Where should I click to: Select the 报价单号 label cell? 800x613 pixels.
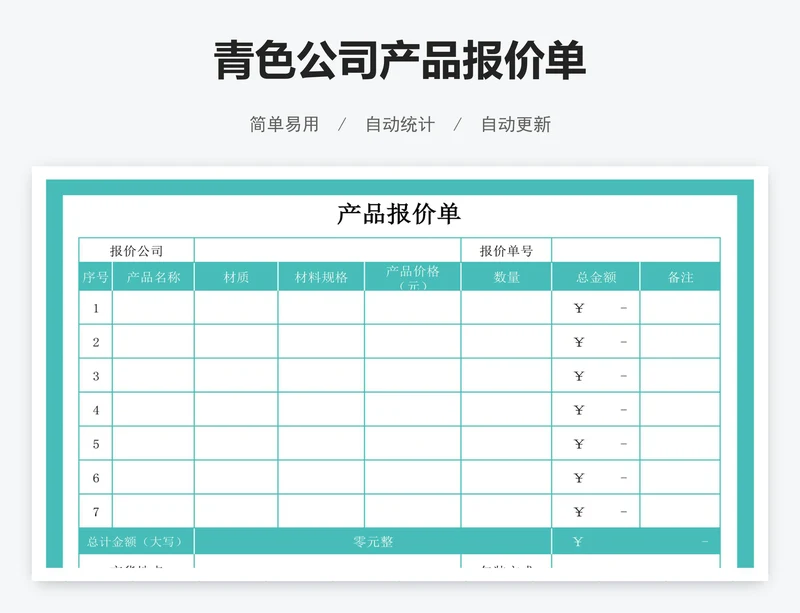point(506,251)
